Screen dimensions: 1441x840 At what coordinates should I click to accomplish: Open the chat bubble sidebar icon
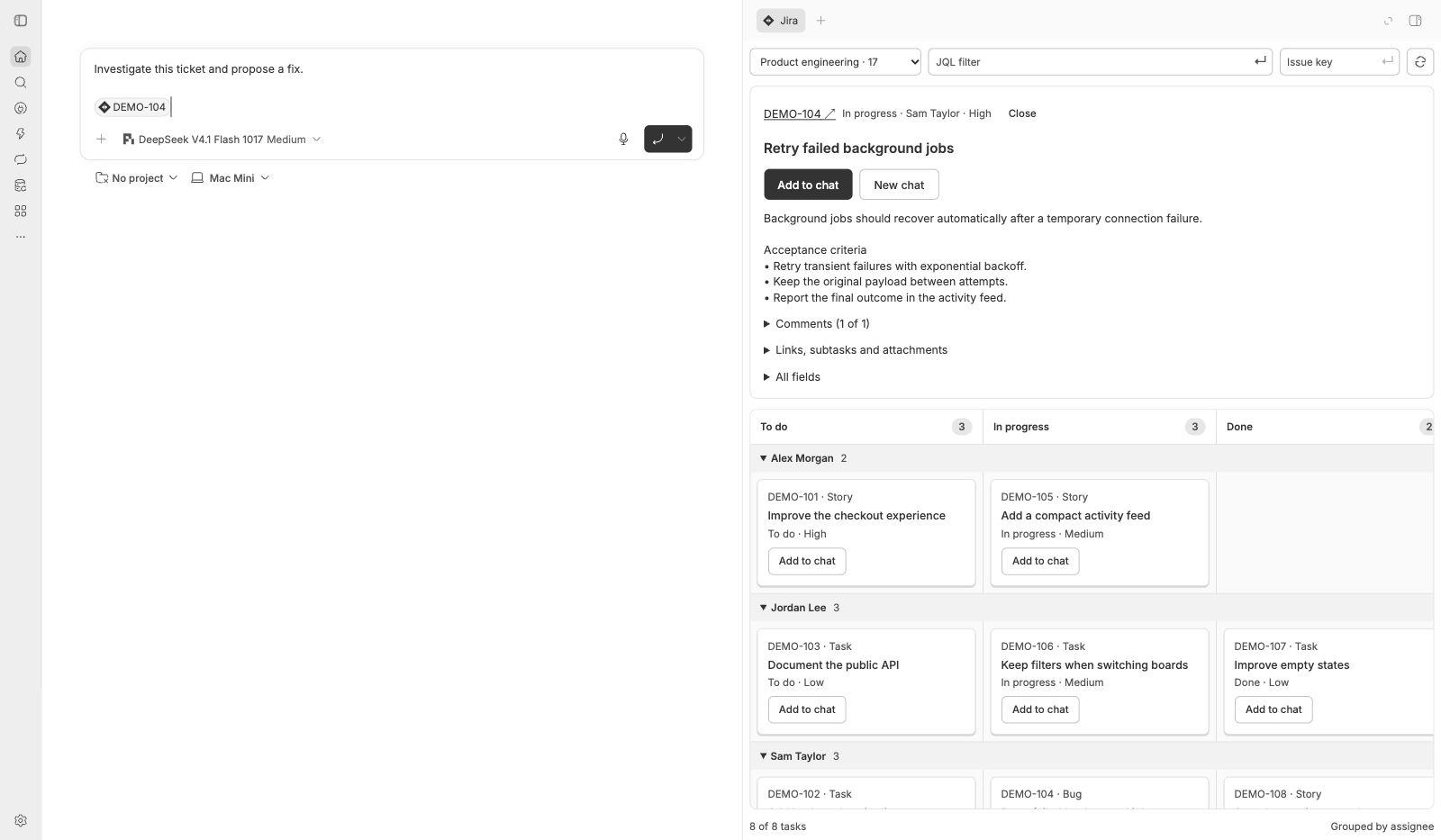coord(21,159)
